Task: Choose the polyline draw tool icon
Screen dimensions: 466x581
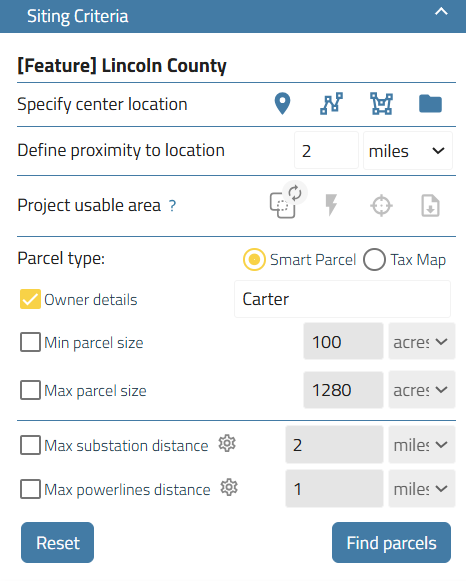Action: 331,104
